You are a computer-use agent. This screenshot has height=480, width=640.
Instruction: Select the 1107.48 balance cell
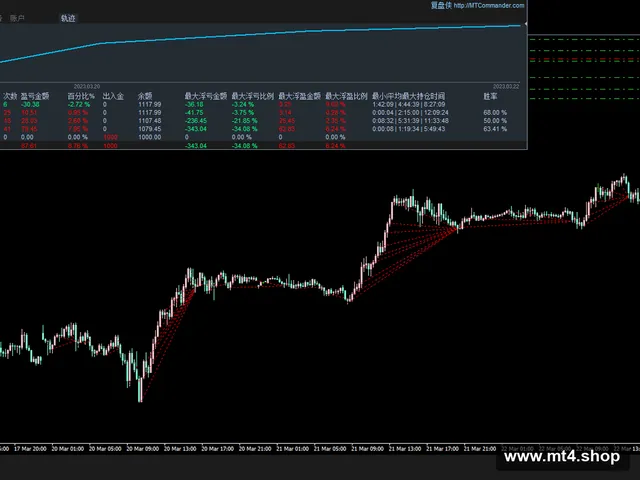pyautogui.click(x=149, y=121)
